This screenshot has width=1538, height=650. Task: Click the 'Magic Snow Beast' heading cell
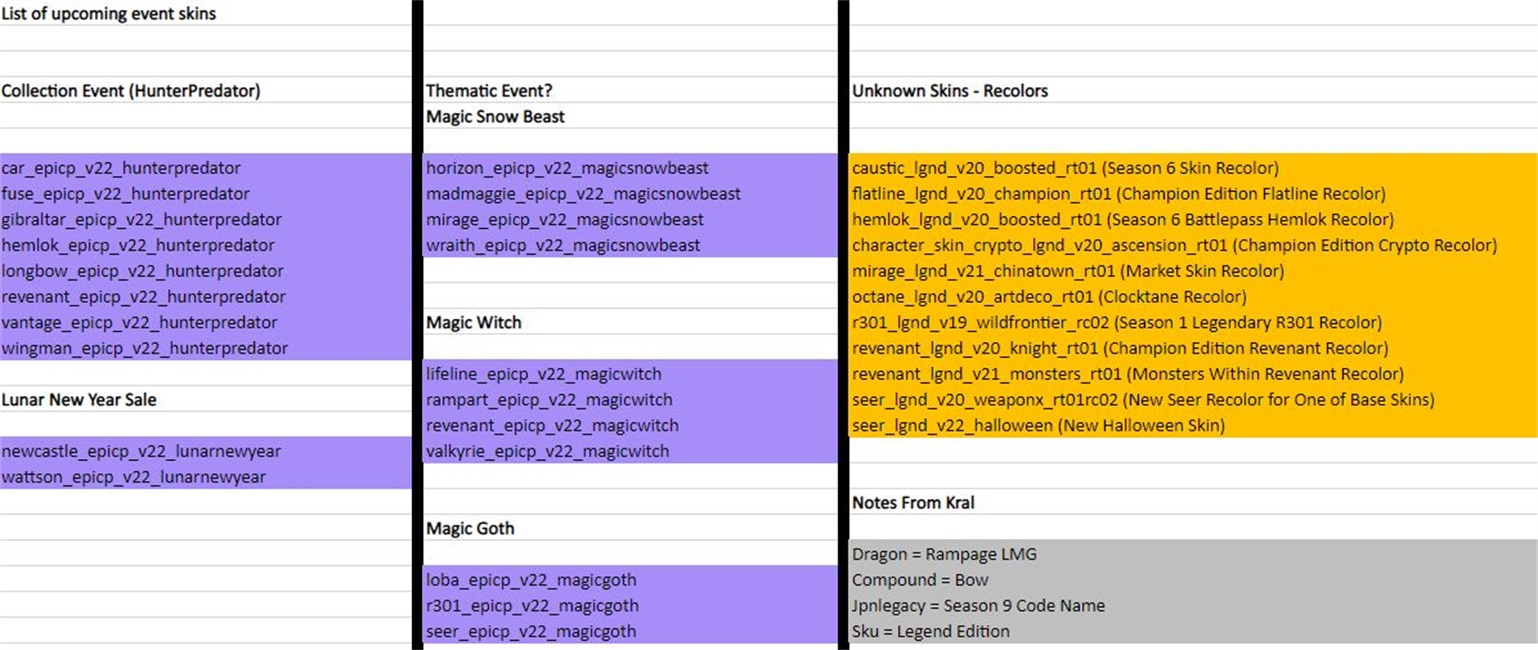(x=496, y=117)
